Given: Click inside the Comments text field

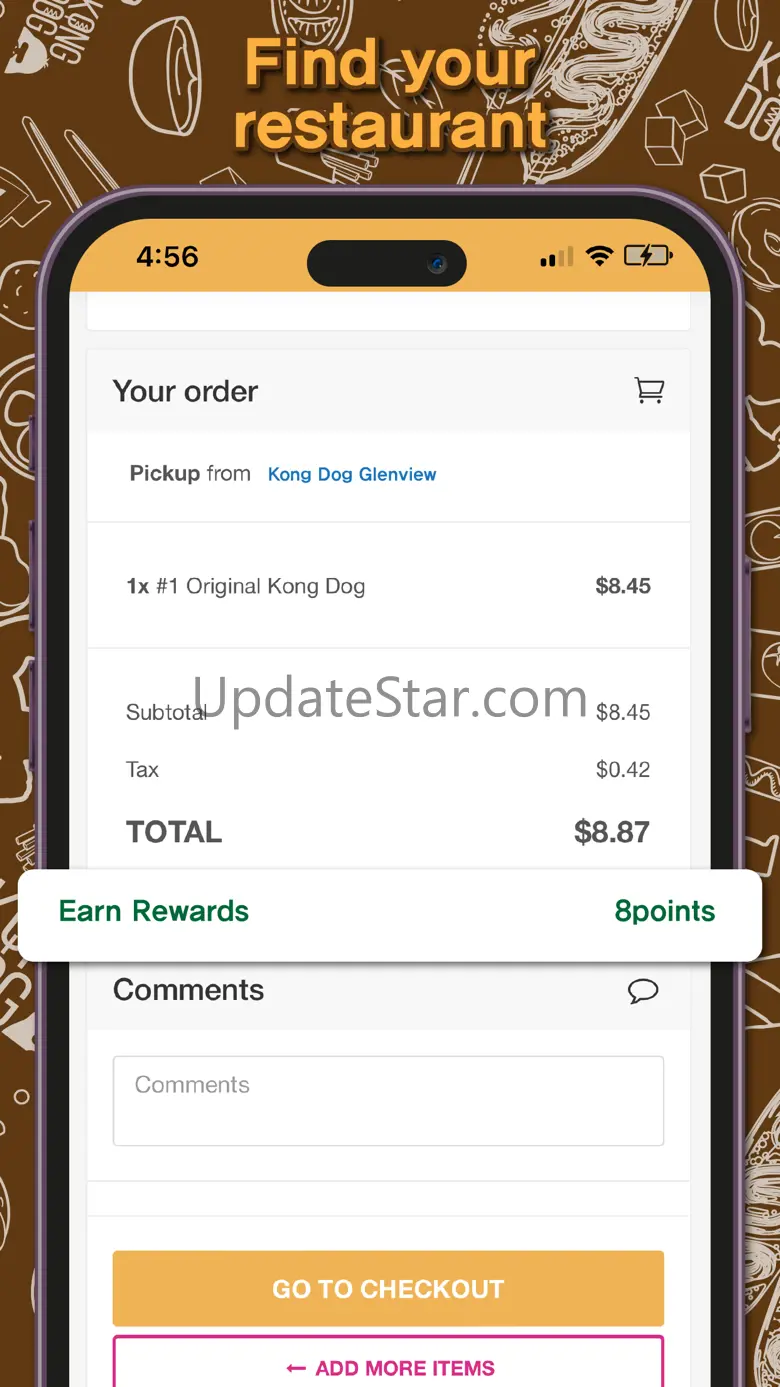Looking at the screenshot, I should (388, 1101).
